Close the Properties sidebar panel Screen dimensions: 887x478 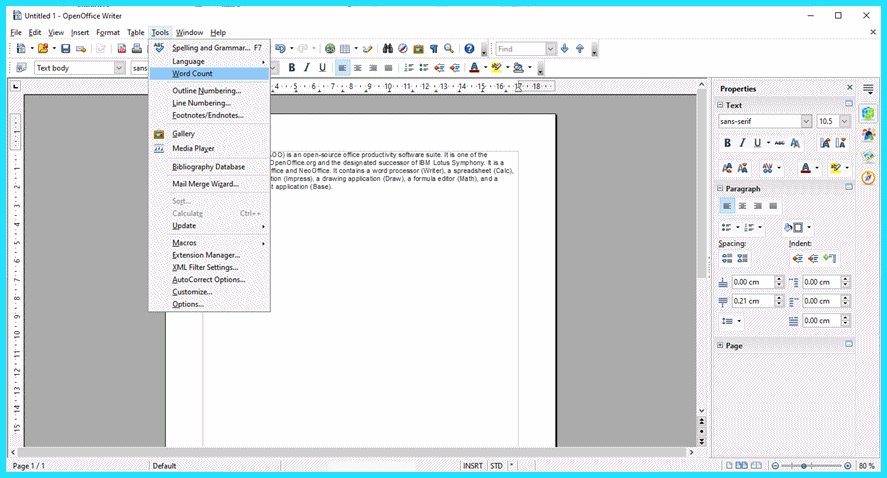click(x=849, y=88)
